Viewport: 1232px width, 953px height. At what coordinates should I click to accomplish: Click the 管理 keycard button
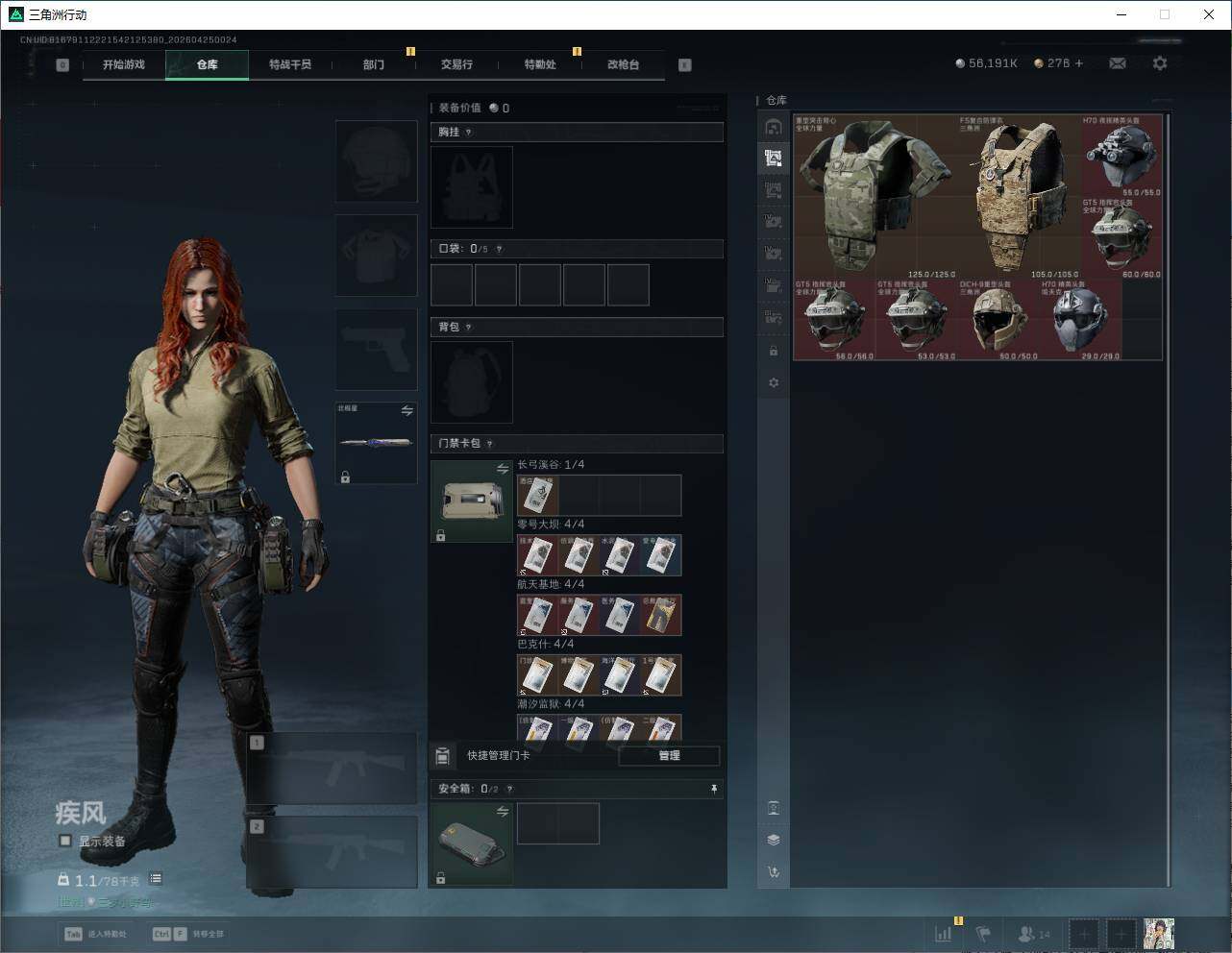coord(669,756)
